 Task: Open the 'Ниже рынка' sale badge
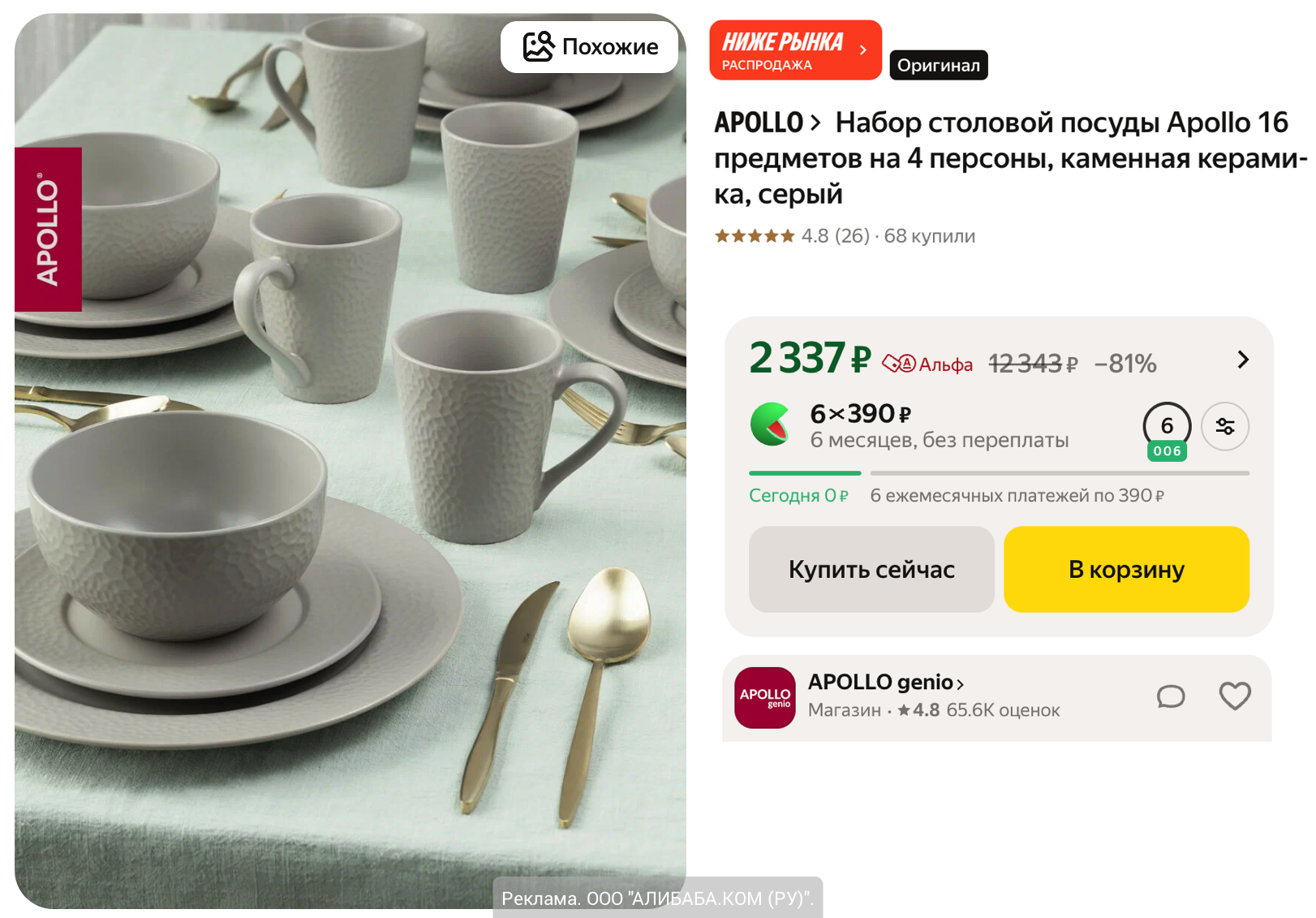click(x=794, y=50)
